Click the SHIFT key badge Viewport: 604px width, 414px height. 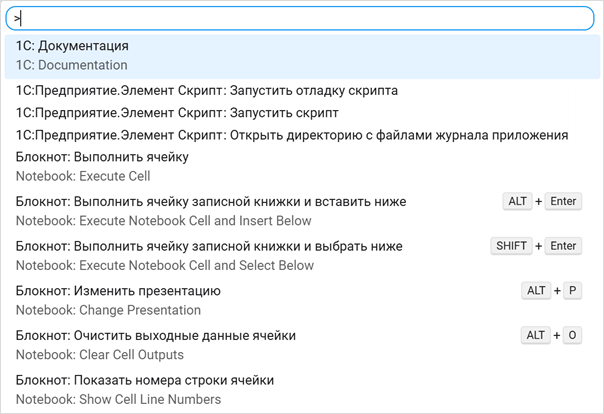pyautogui.click(x=511, y=246)
